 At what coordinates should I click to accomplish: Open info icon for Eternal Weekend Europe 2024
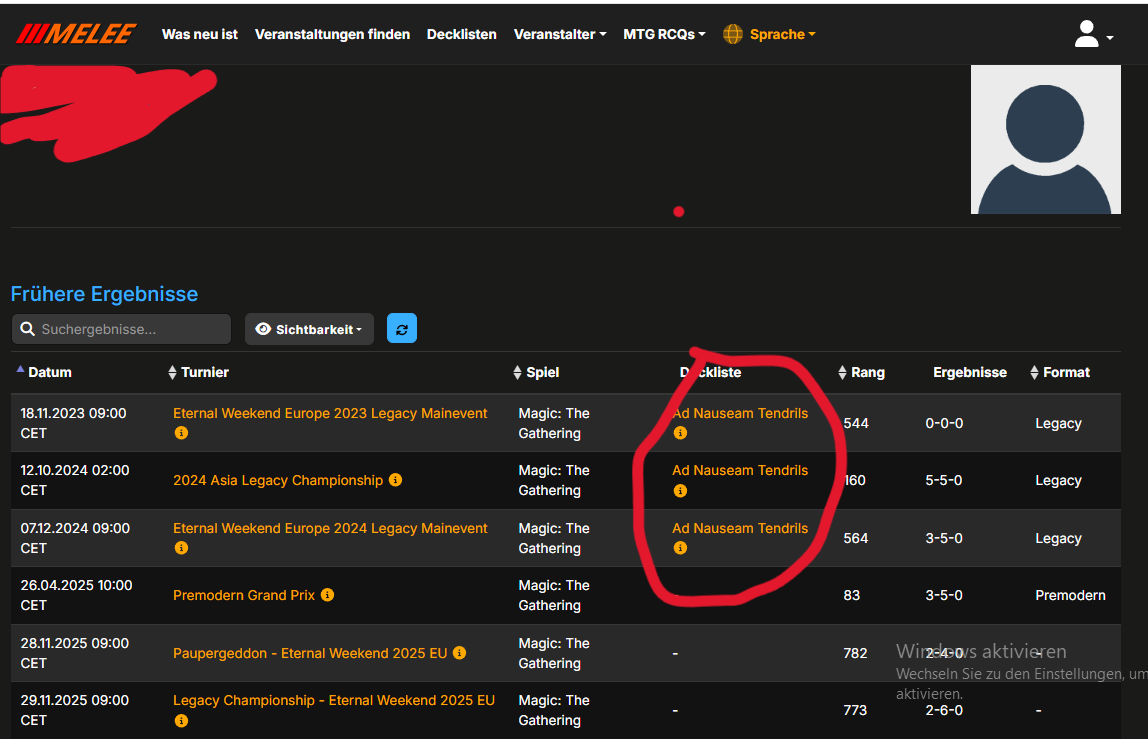[x=182, y=548]
